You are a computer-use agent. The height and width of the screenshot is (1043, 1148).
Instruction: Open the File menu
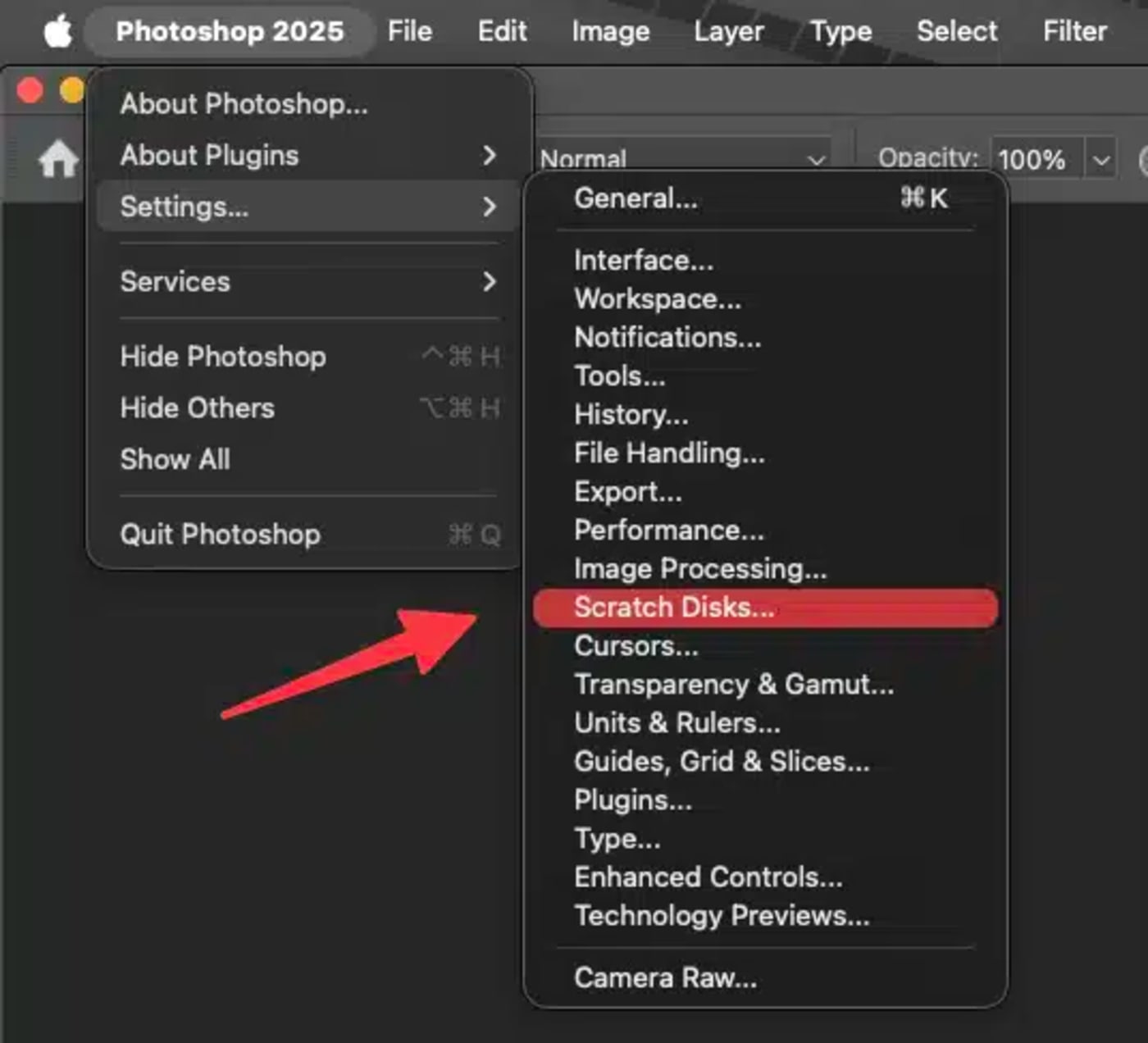(409, 32)
